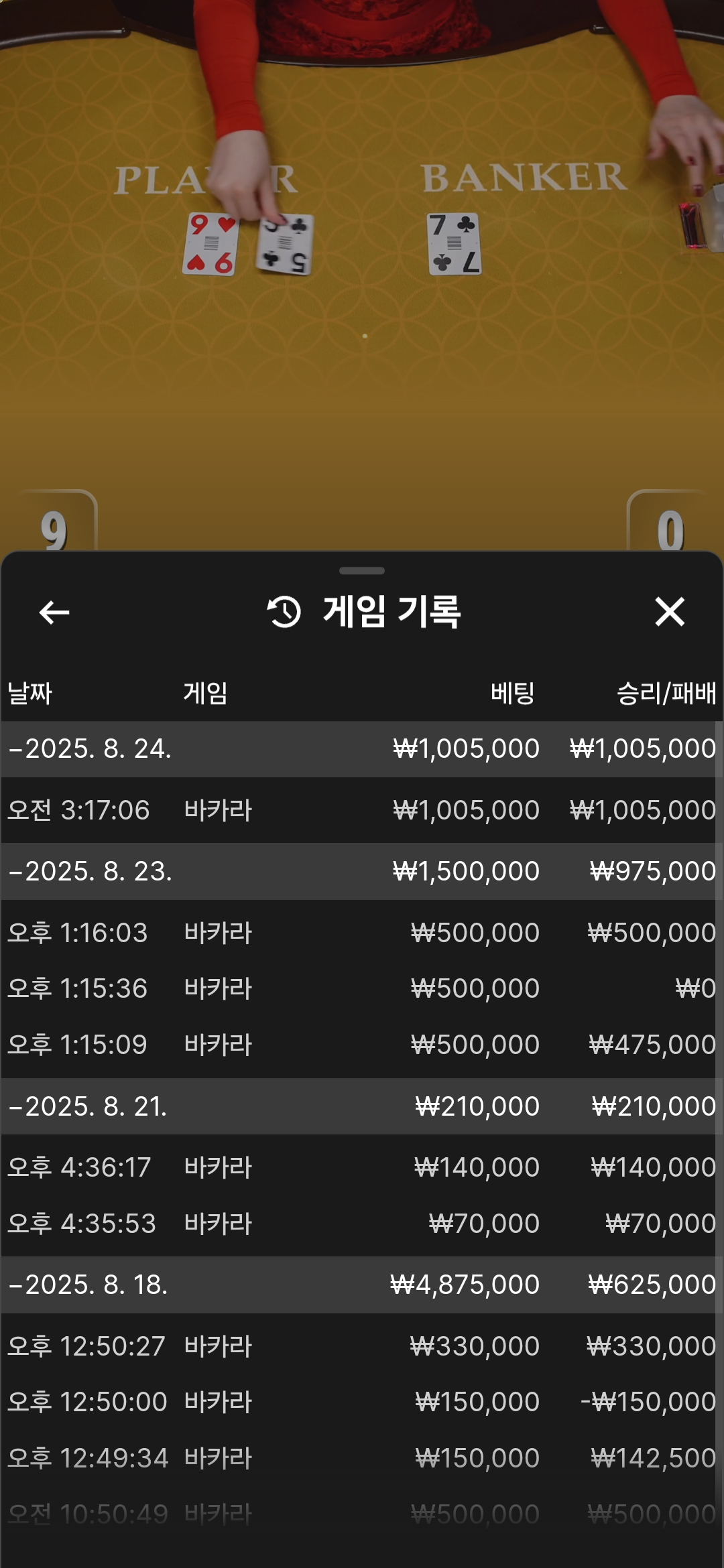Tap the back arrow in game history
The image size is (724, 1568).
tap(54, 612)
